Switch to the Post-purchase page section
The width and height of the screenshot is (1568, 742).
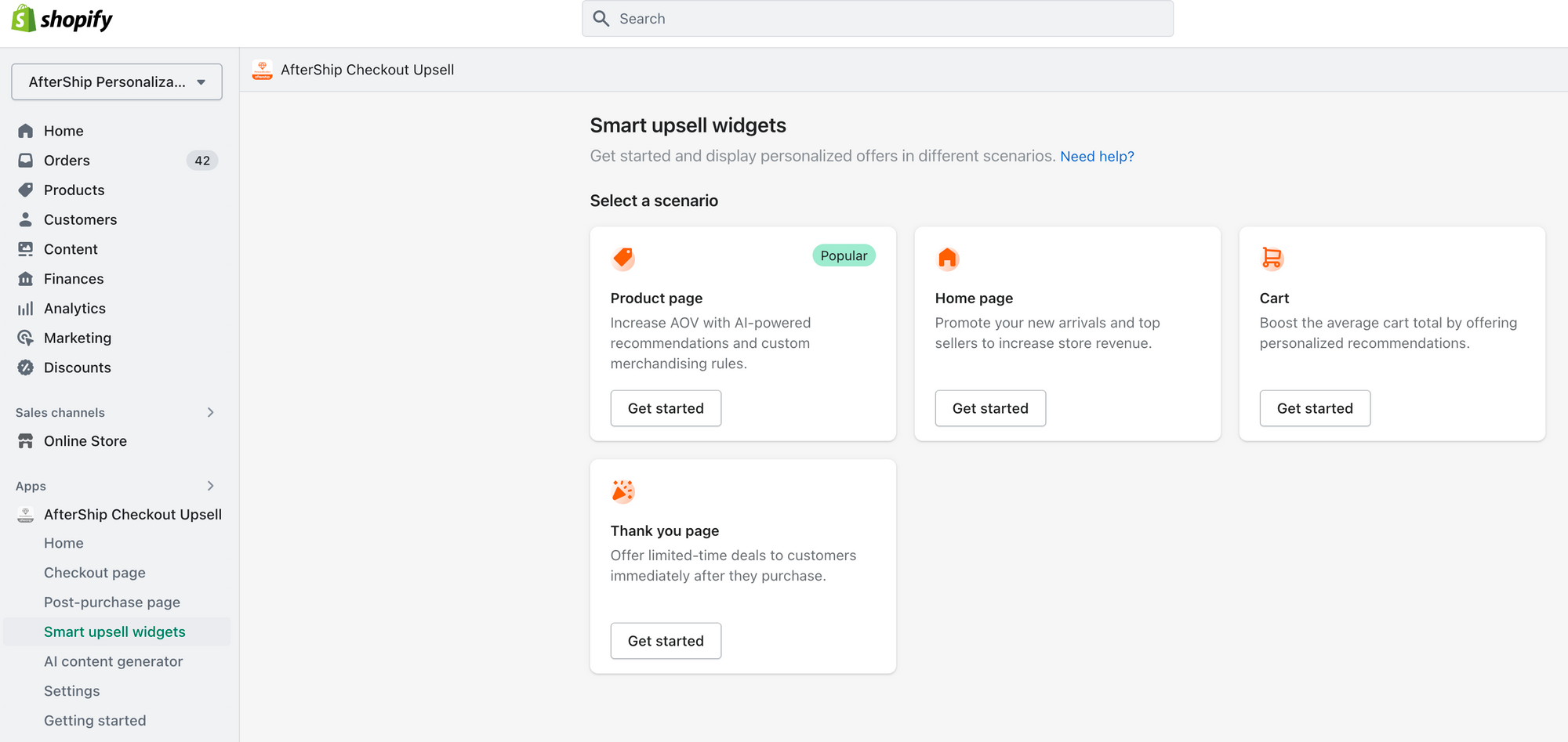point(111,602)
